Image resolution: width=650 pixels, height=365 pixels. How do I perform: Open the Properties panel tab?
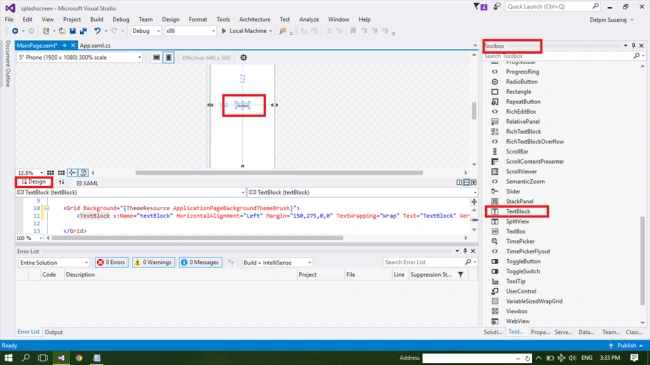coord(540,332)
